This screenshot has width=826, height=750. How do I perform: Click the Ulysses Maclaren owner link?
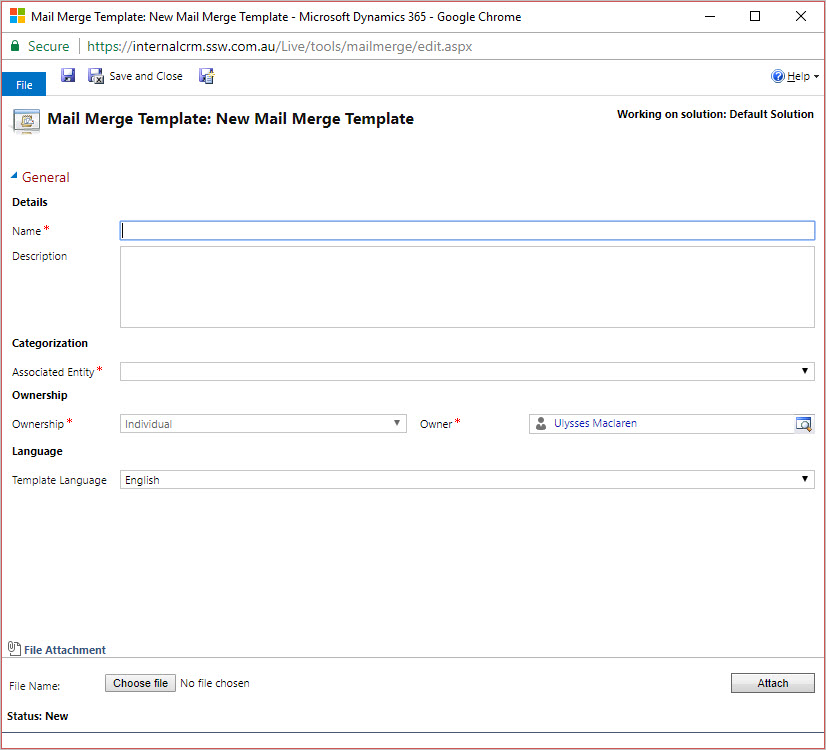point(595,423)
